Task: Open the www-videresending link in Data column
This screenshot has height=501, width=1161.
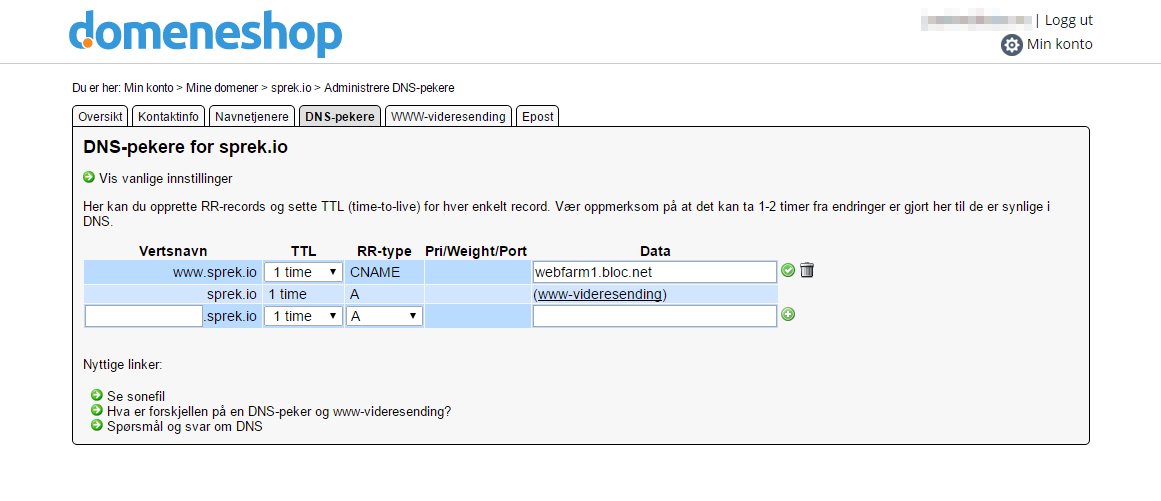Action: [x=600, y=294]
